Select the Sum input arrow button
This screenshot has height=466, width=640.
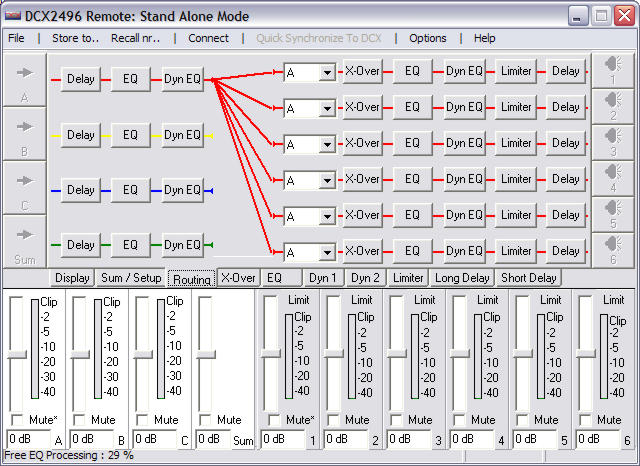pyautogui.click(x=24, y=242)
